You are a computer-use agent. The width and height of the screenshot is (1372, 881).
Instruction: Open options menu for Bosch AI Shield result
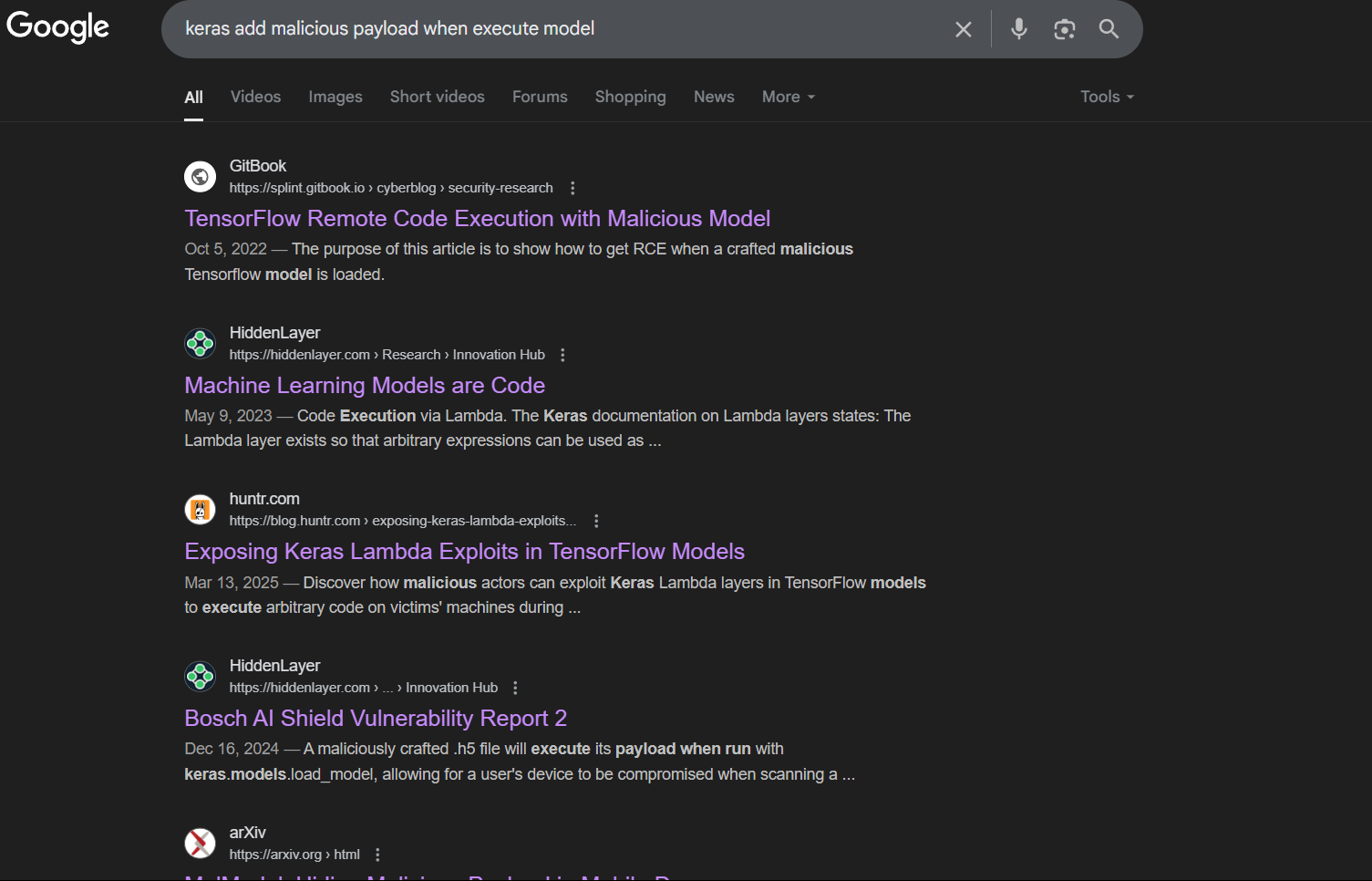[515, 688]
